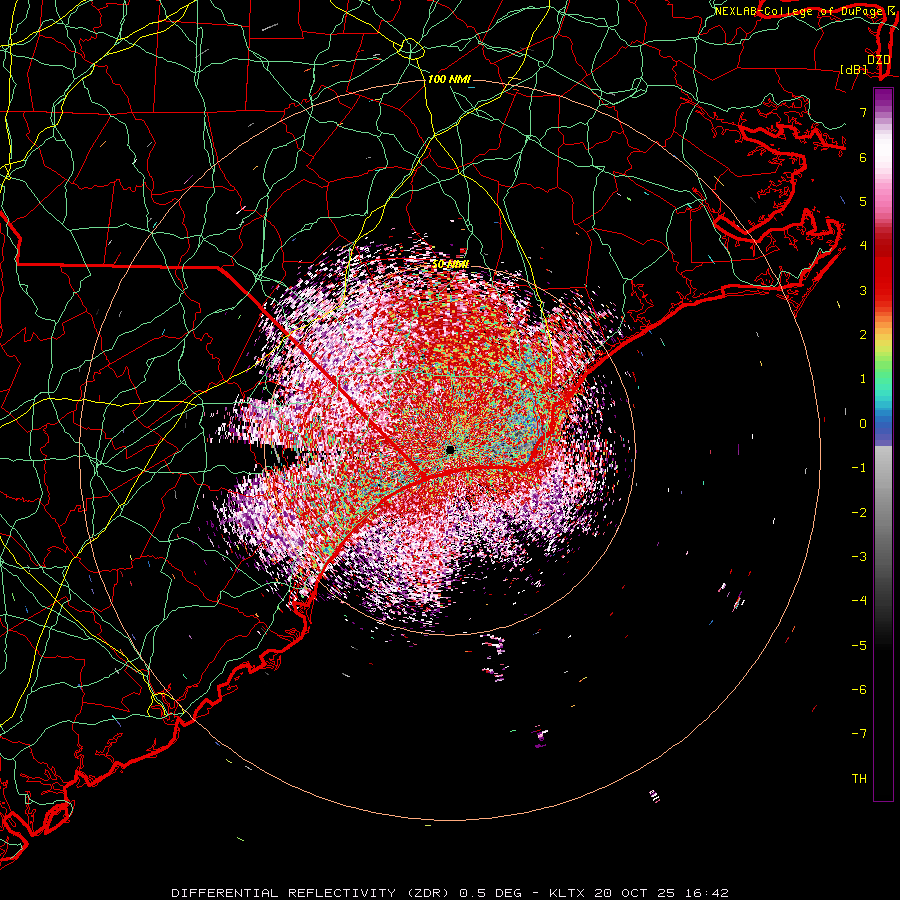Click the -6 value on color scale
Viewport: 900px width, 900px height.
(x=859, y=690)
